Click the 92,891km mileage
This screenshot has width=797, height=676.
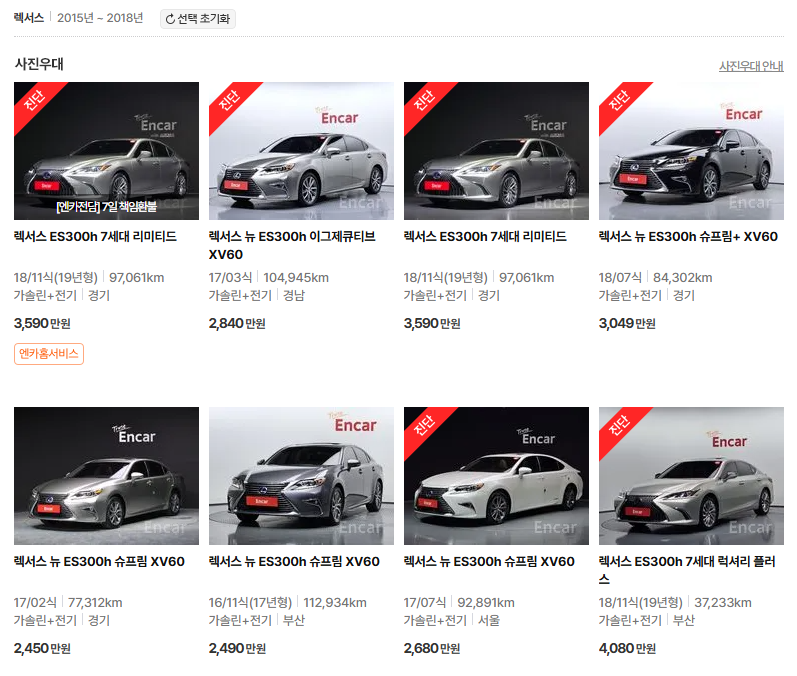pos(486,603)
